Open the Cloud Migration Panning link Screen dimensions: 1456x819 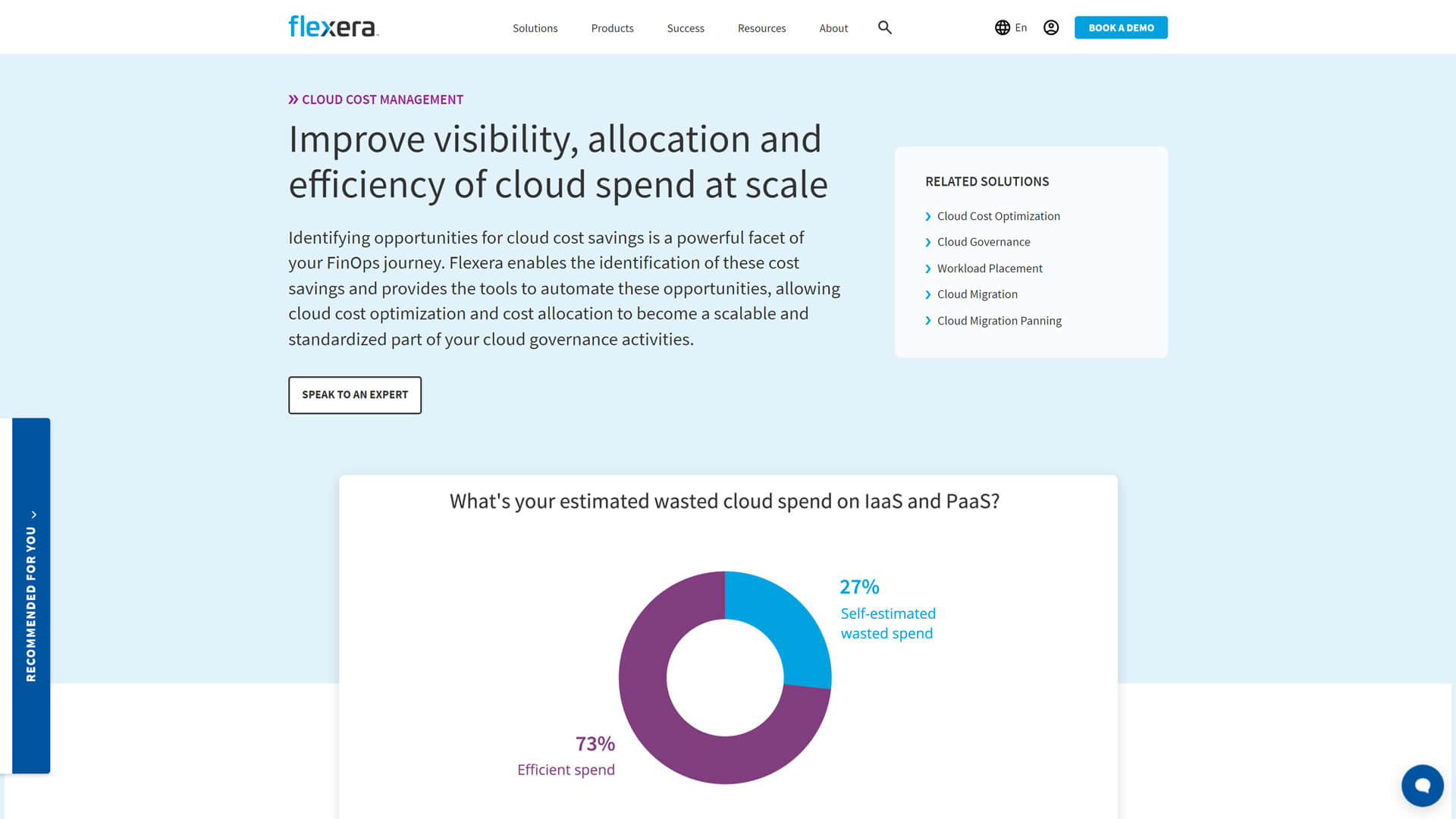point(999,320)
